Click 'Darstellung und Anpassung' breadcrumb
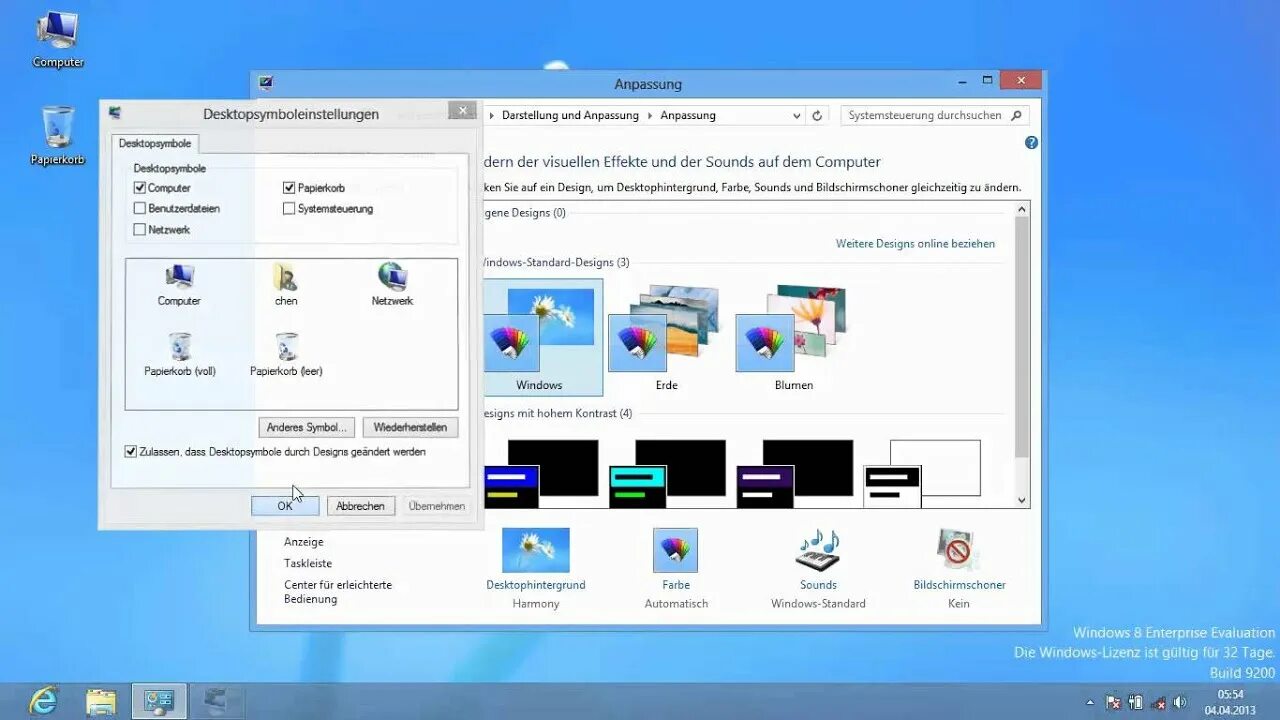 (570, 116)
